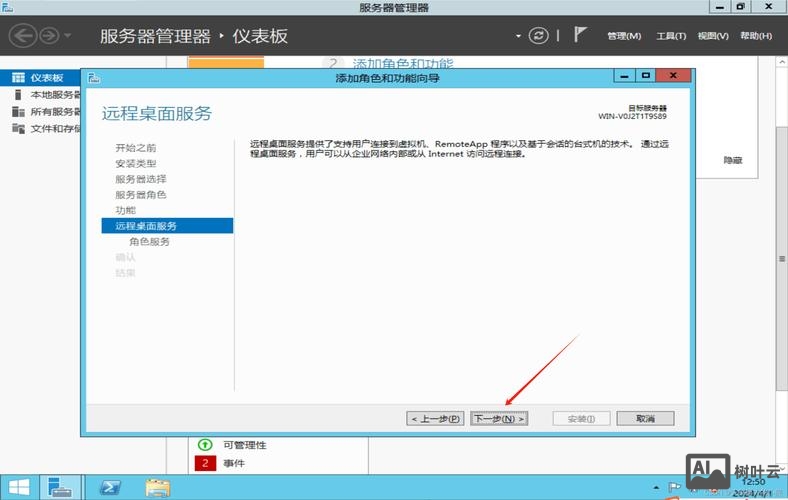The image size is (788, 500).
Task: Go to the 服务器角色 wizard step
Action: click(x=141, y=194)
